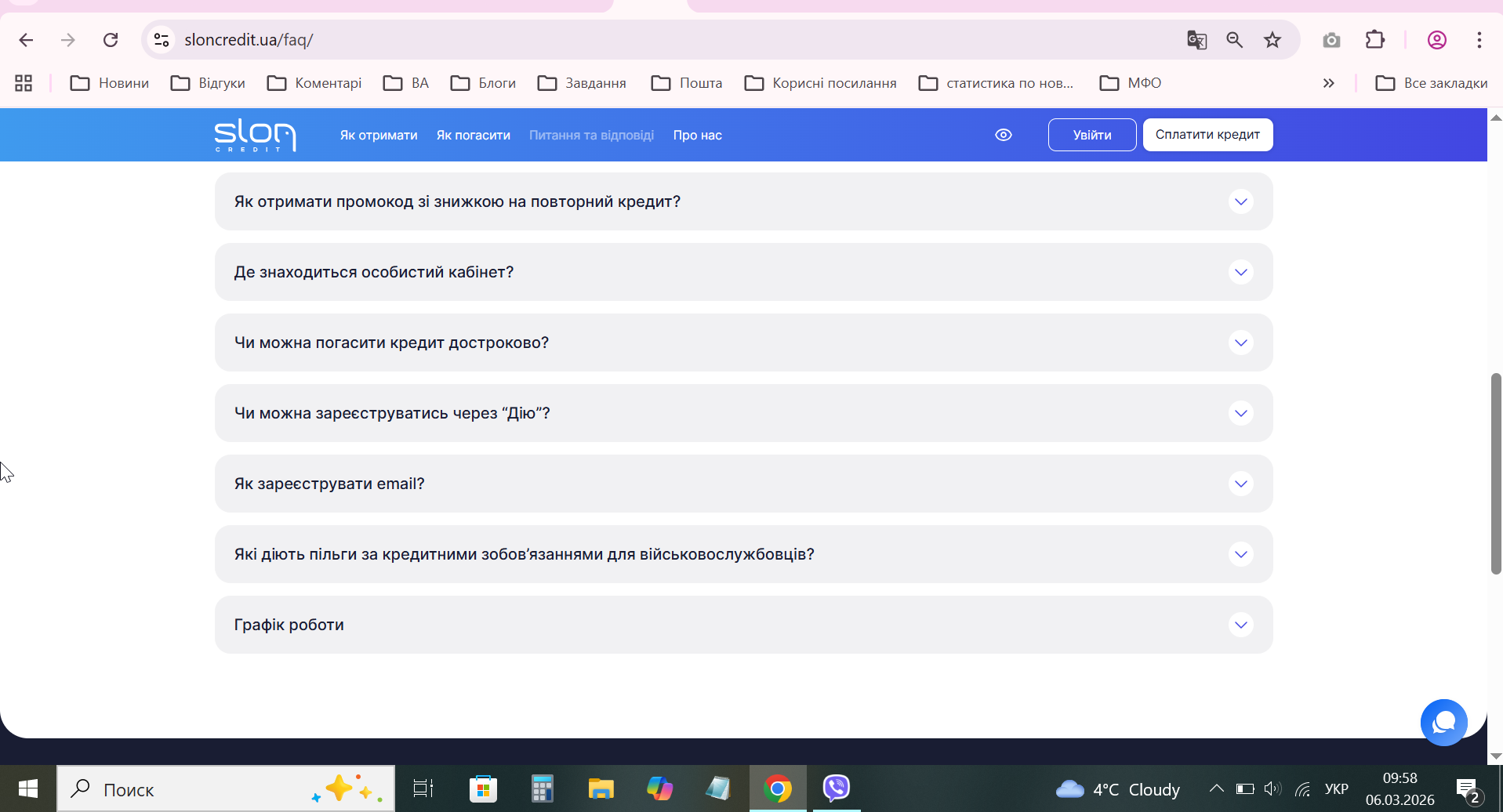Check the battery status tray icon

[1245, 788]
